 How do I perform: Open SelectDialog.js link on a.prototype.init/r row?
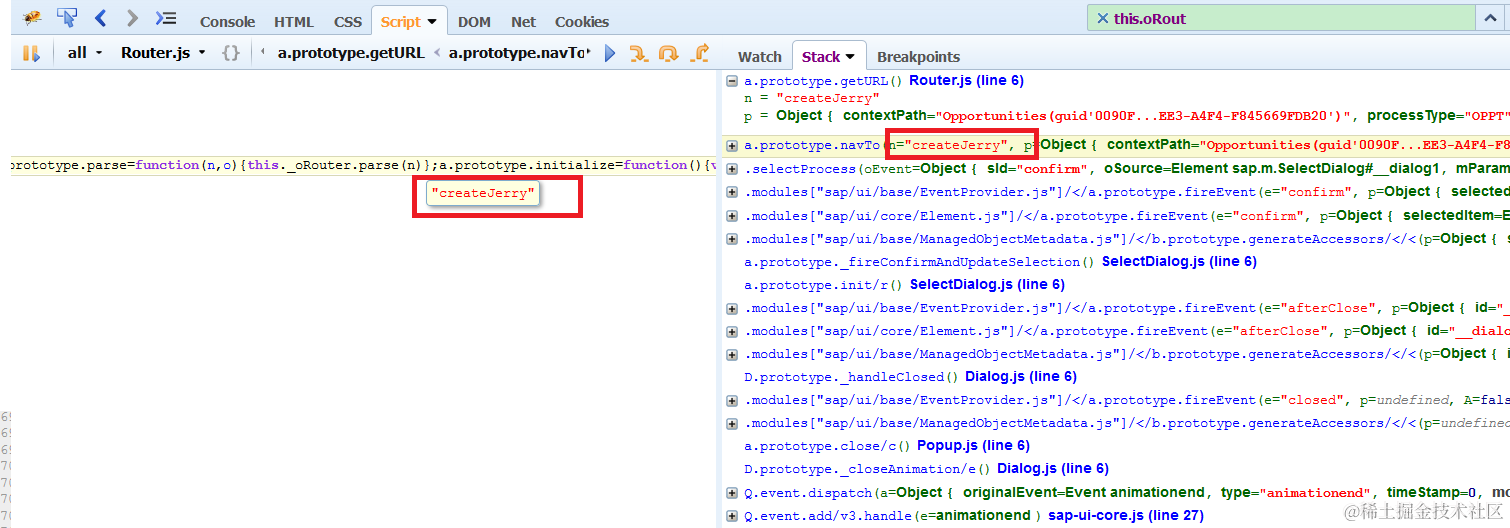click(987, 284)
